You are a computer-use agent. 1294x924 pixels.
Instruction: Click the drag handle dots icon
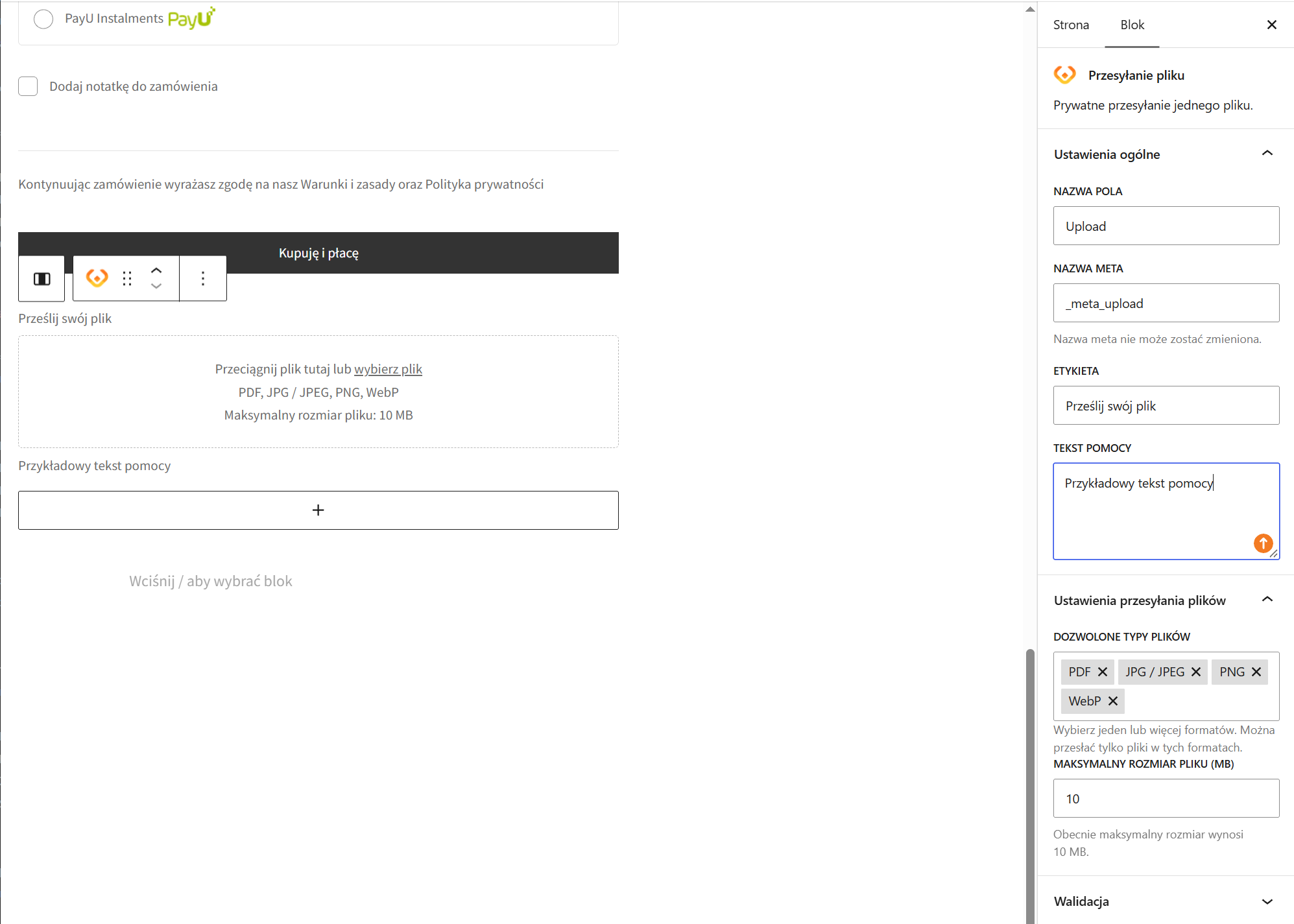pyautogui.click(x=127, y=278)
